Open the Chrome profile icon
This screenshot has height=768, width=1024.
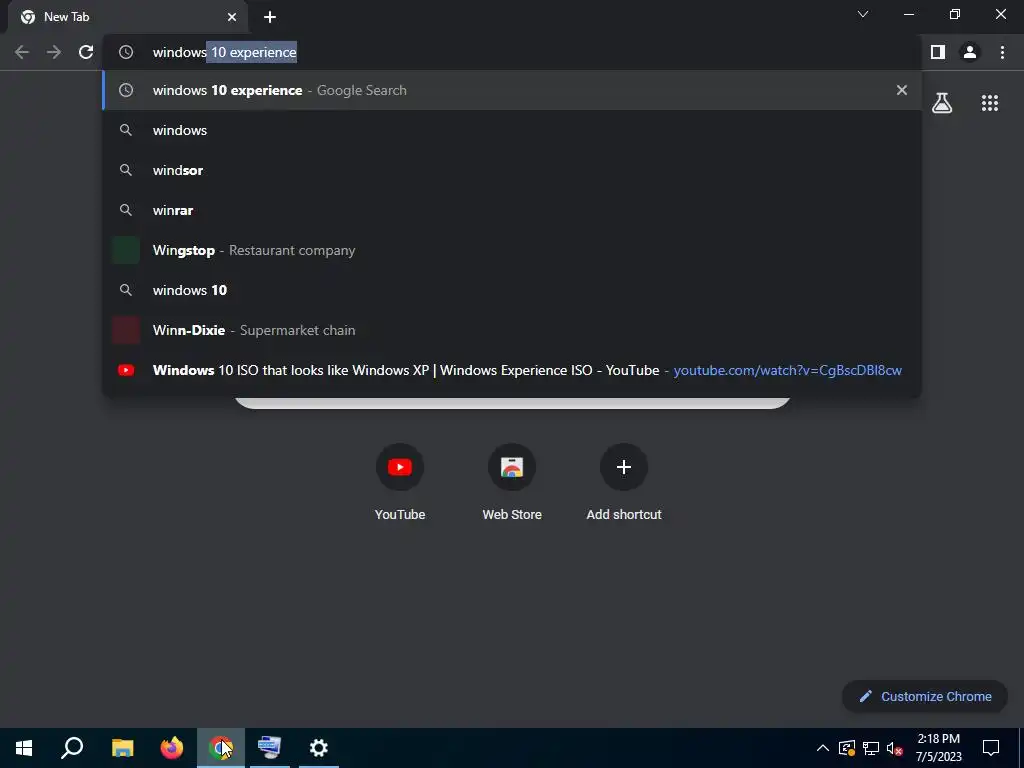click(x=970, y=52)
